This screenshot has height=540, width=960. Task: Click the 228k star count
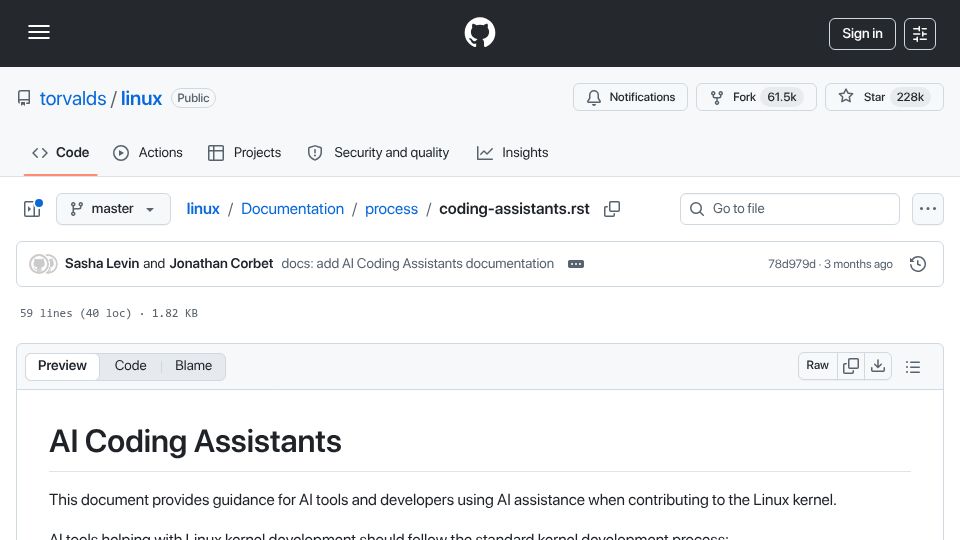pyautogui.click(x=910, y=97)
